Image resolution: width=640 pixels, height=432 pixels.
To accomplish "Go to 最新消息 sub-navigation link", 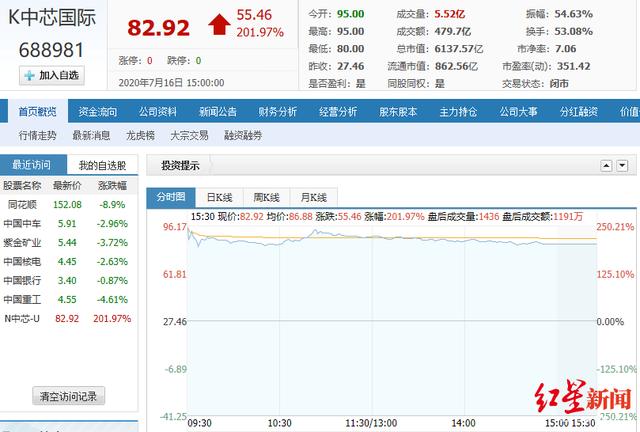I will (91, 135).
